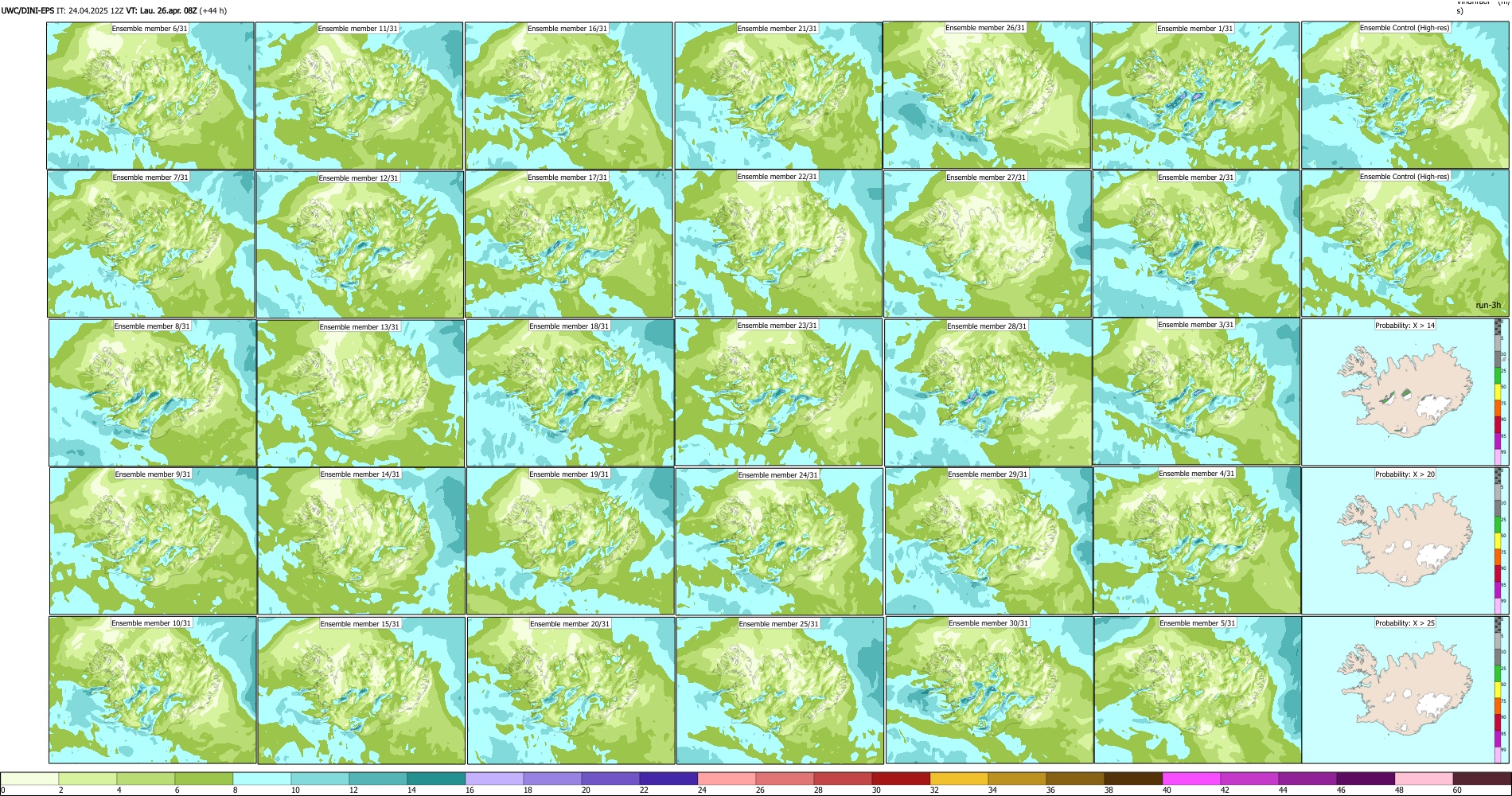The height and width of the screenshot is (796, 1512).
Task: Pick the lavender 16–18 legend swatch
Action: click(494, 778)
